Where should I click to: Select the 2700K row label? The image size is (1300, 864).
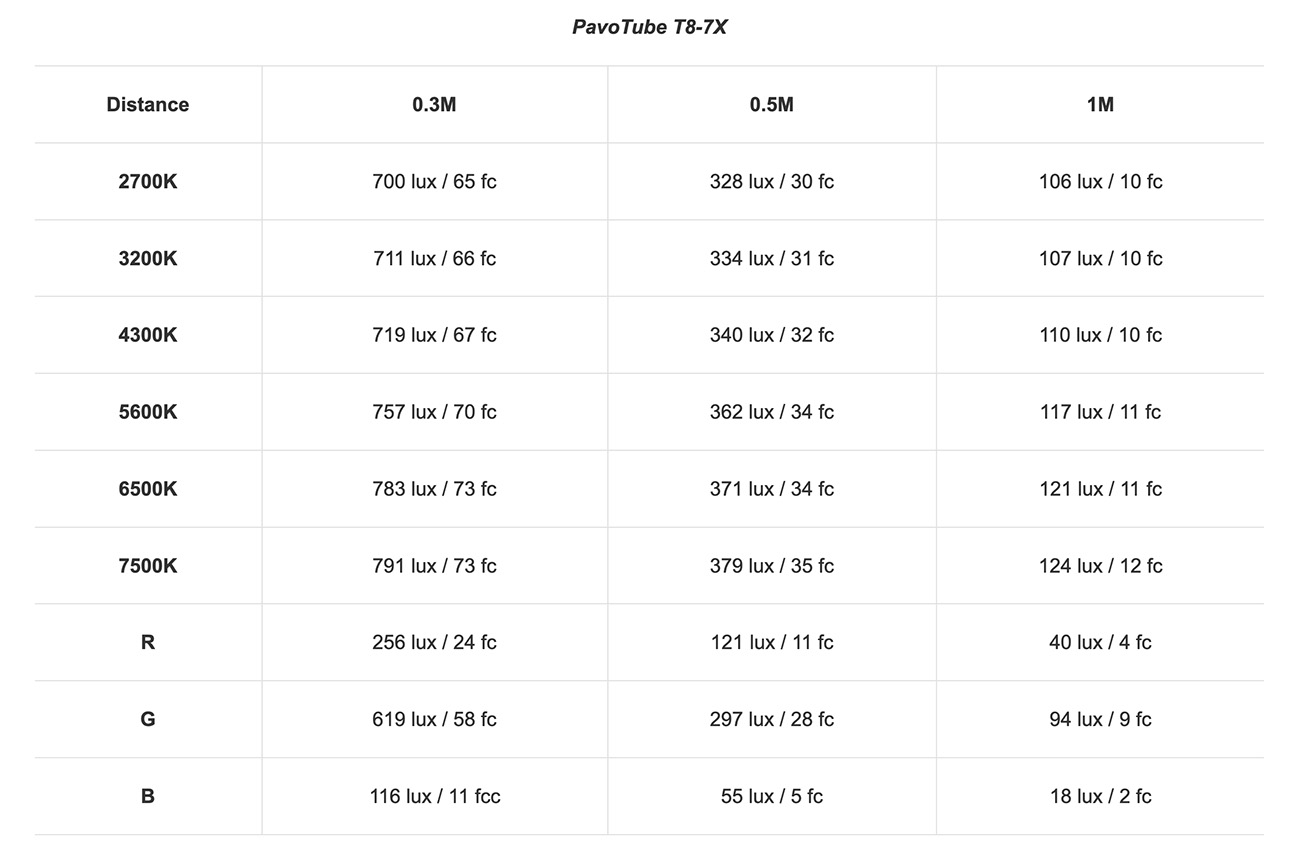point(148,181)
